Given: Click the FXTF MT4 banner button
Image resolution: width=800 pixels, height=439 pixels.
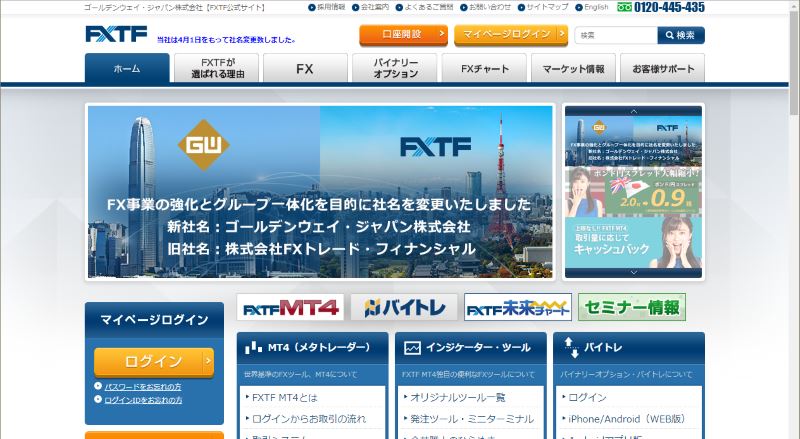Looking at the screenshot, I should click(290, 307).
